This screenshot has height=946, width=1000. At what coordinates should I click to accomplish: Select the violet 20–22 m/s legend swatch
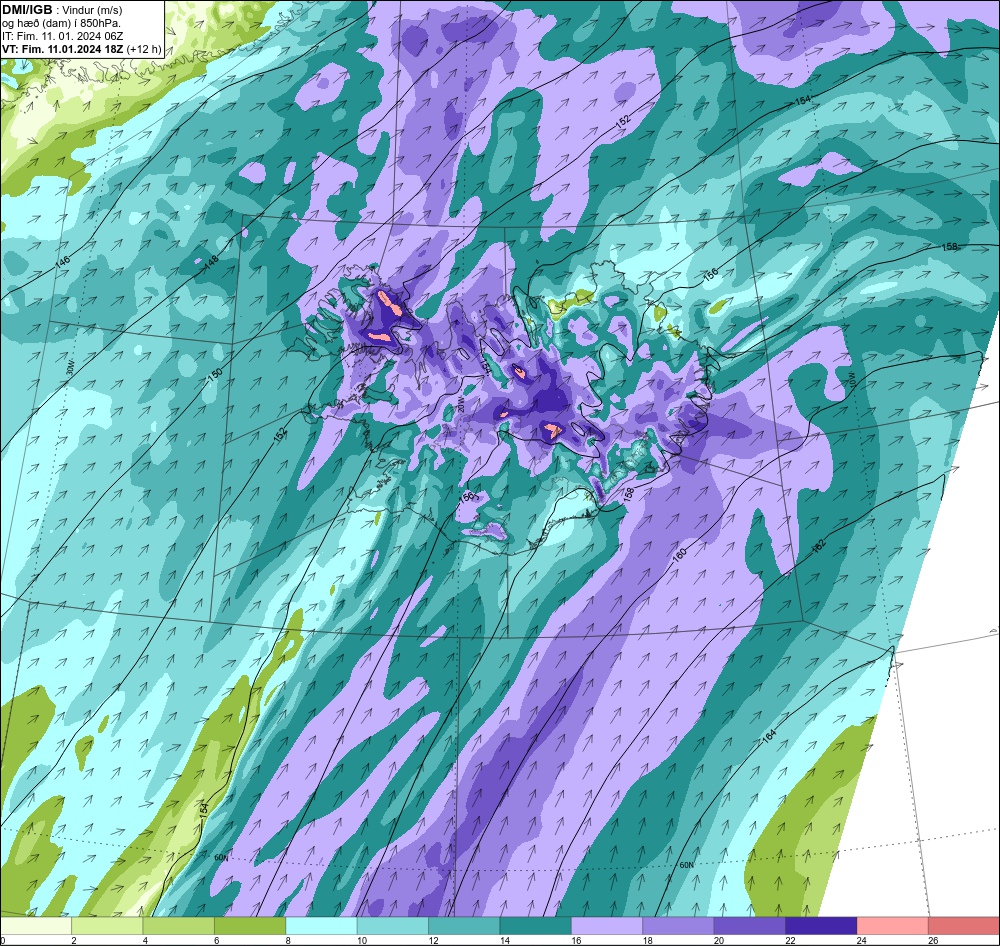(x=750, y=925)
